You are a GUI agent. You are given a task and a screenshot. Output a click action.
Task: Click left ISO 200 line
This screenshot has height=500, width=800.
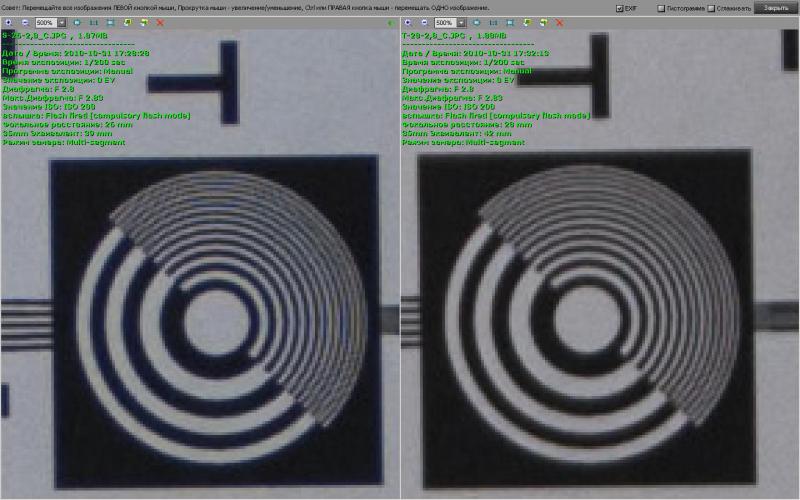[x=48, y=107]
